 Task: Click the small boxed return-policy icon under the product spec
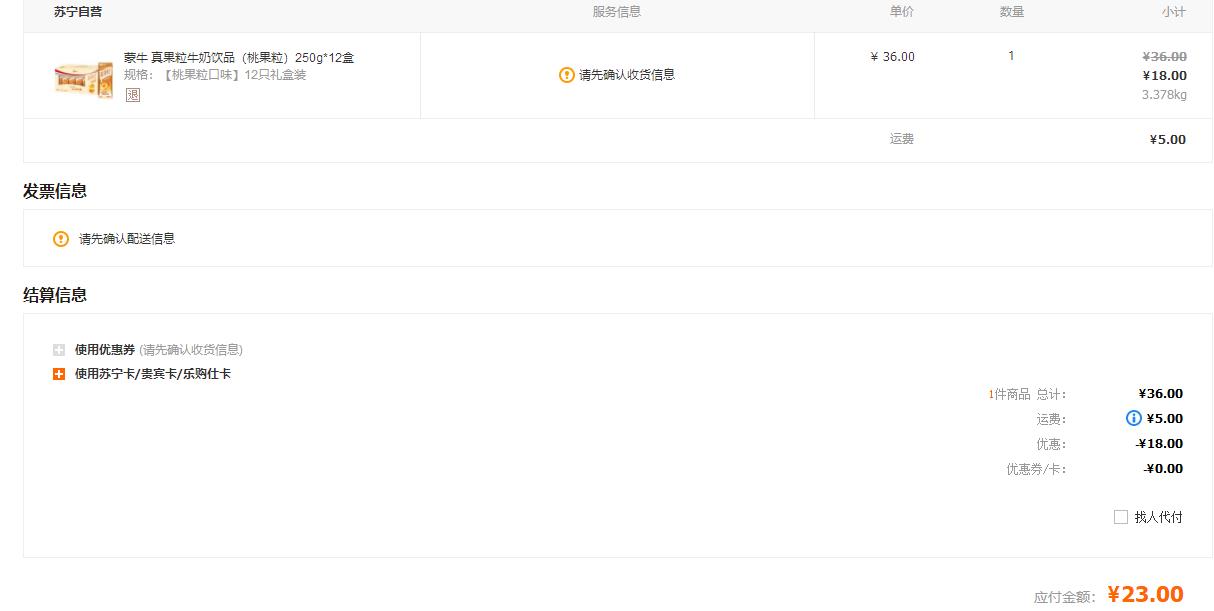pyautogui.click(x=133, y=95)
